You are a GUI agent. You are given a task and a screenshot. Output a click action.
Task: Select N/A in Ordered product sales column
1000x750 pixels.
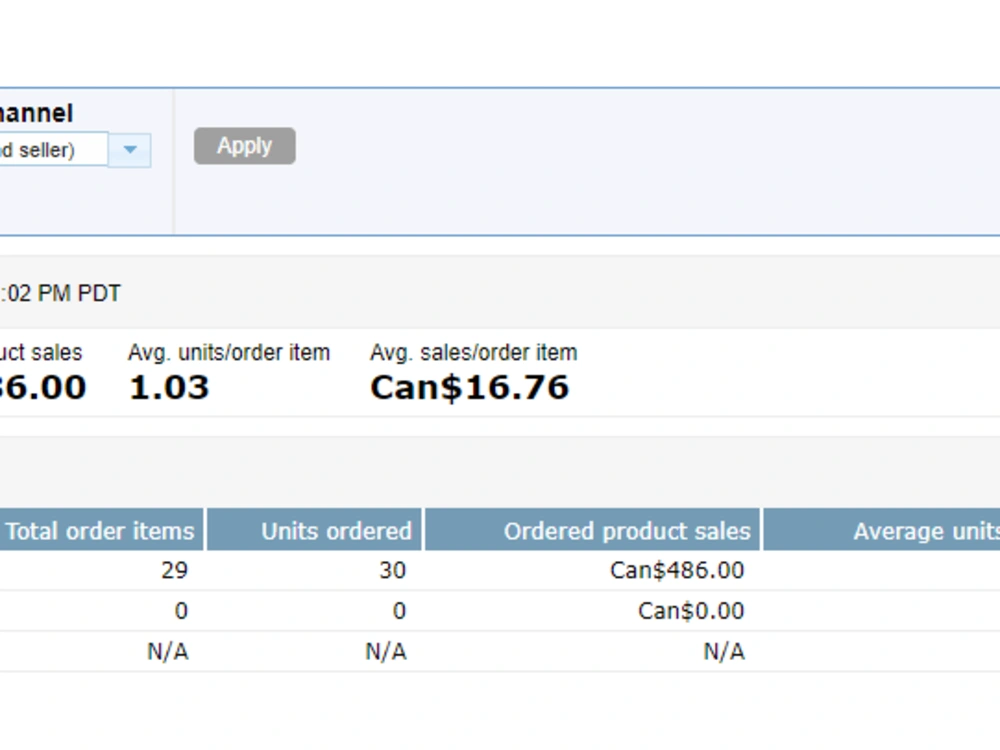(724, 652)
